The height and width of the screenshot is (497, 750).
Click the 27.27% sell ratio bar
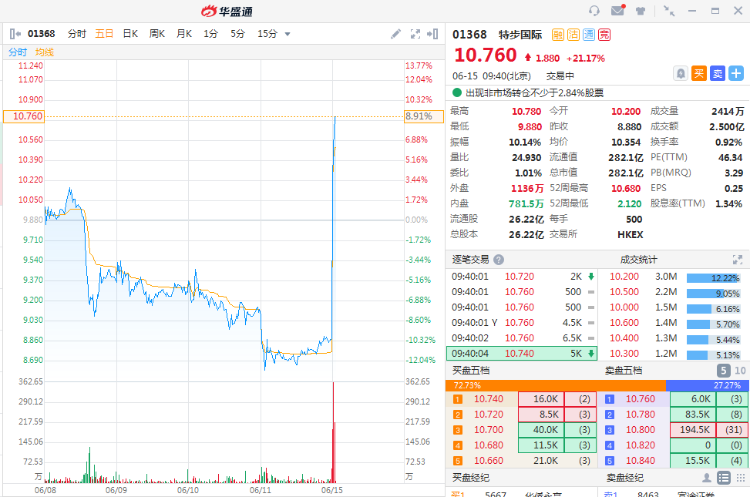pos(707,385)
